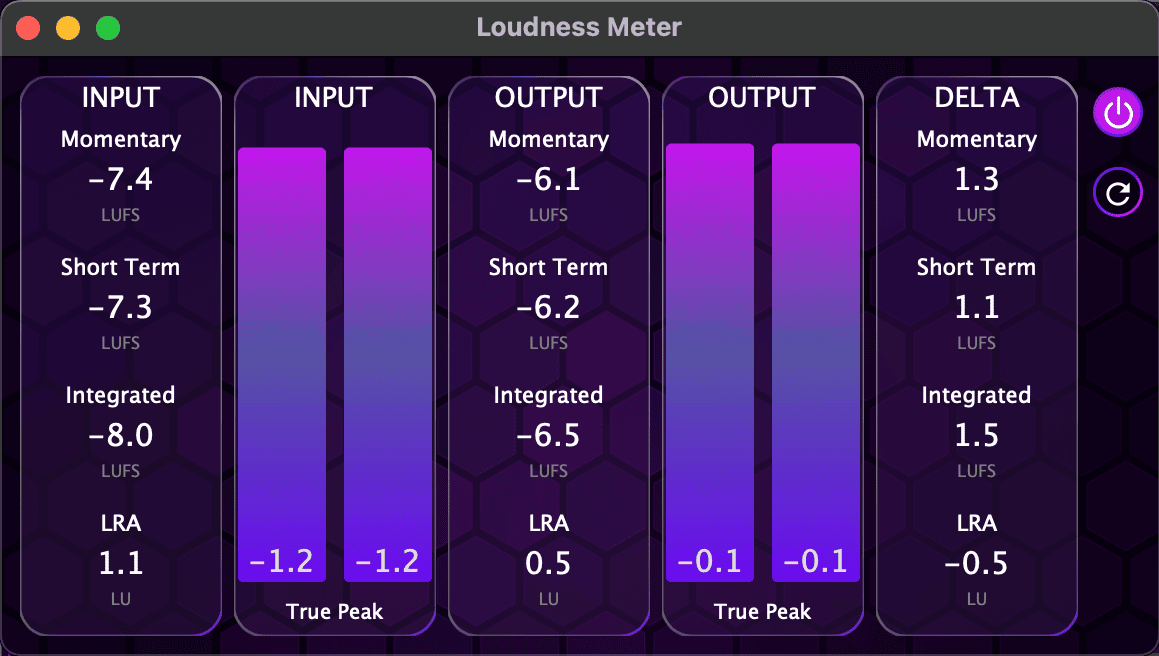Toggle metering off with the power control
The image size is (1159, 656).
(1117, 112)
